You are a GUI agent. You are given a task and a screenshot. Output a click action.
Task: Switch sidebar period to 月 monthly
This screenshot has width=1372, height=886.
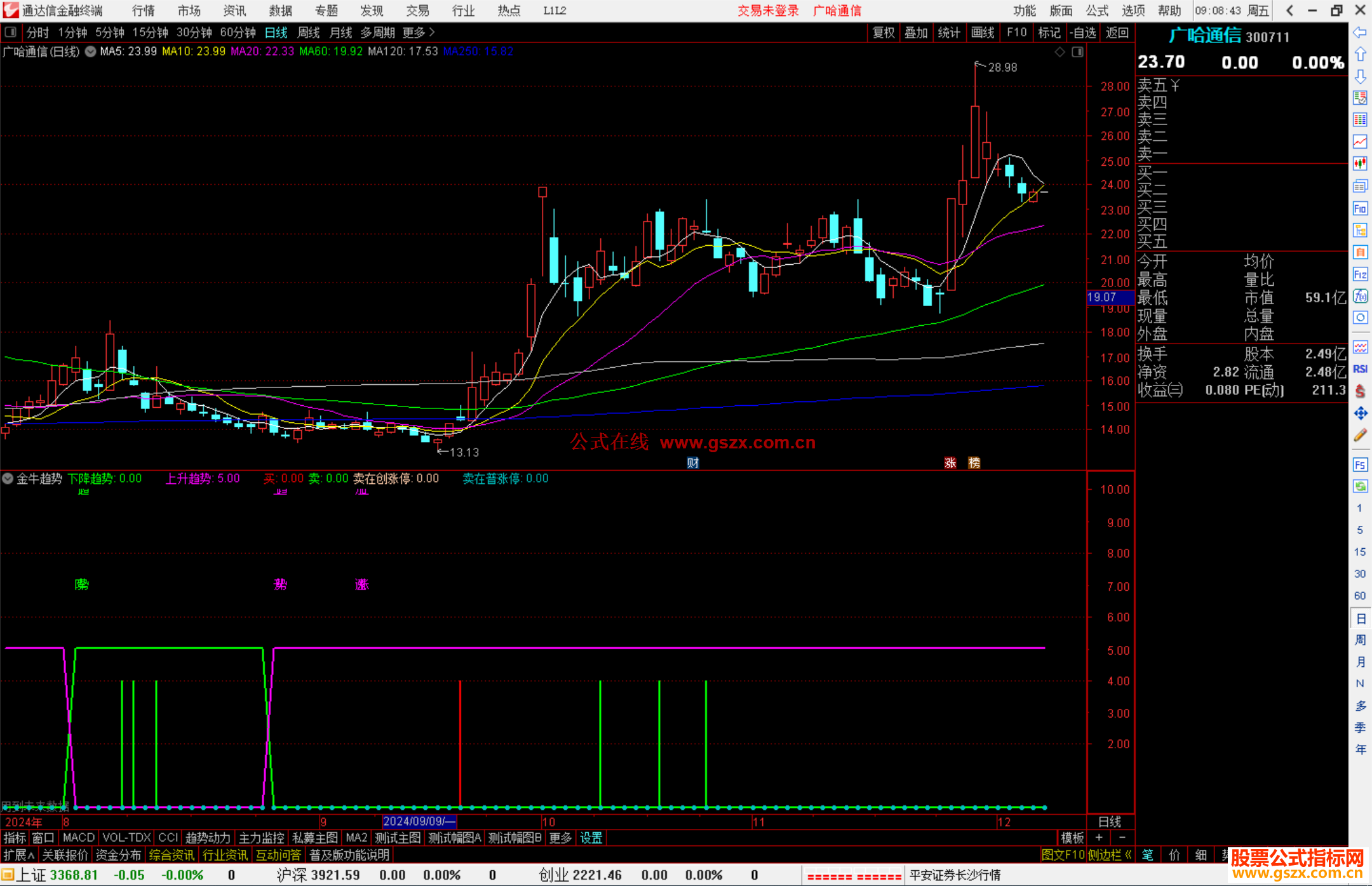(1360, 662)
